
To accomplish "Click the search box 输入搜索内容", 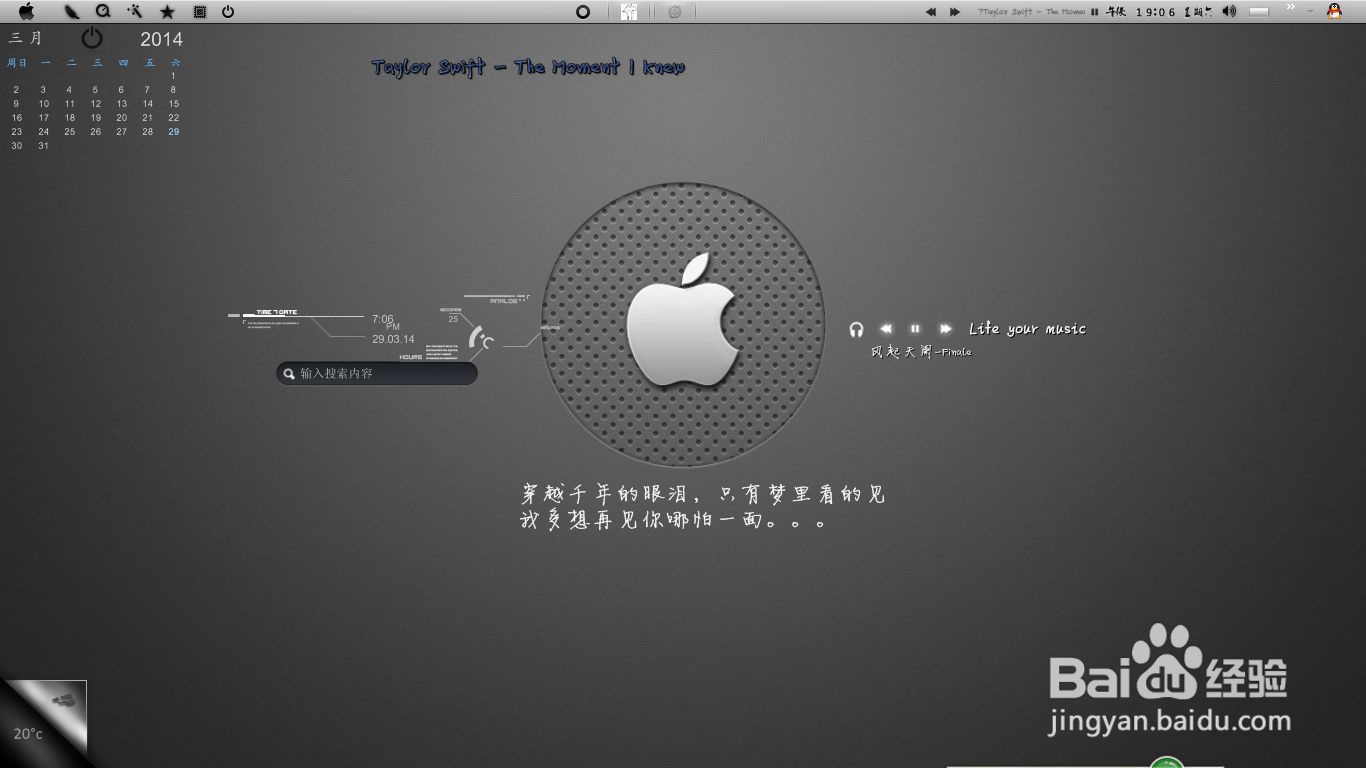I will click(x=377, y=373).
